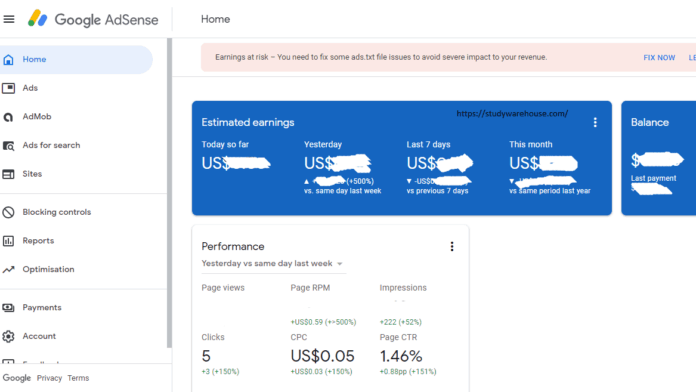Select the Home icon in sidebar
The width and height of the screenshot is (696, 392).
click(8, 59)
